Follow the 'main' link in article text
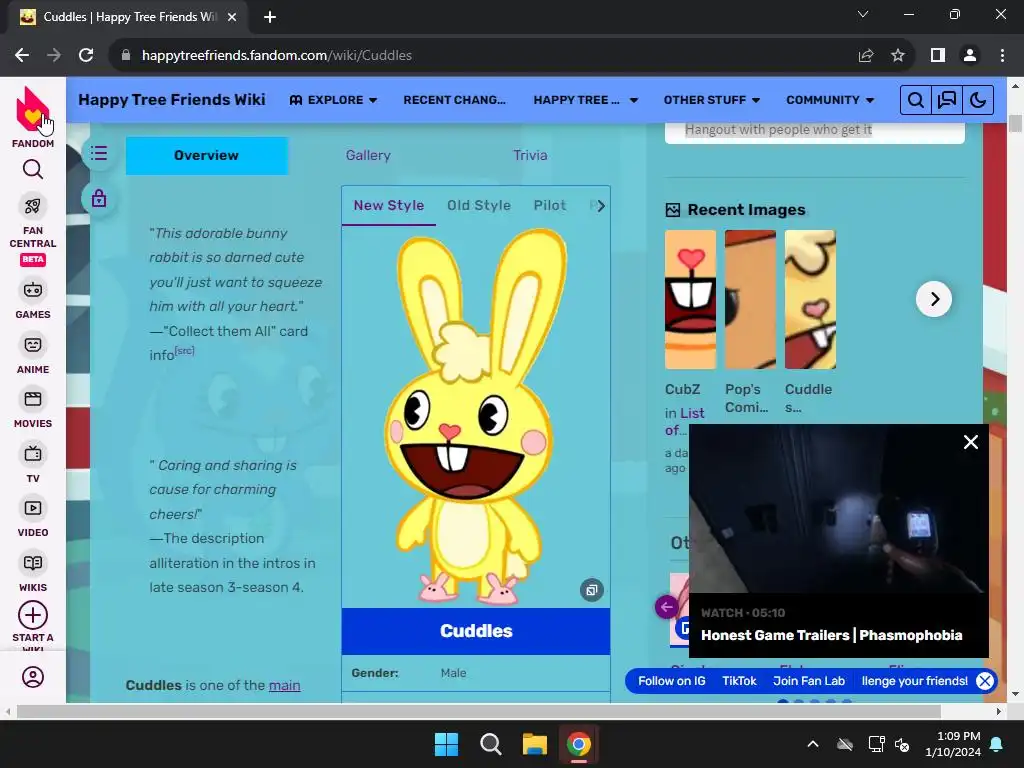The image size is (1024, 768). coord(285,685)
